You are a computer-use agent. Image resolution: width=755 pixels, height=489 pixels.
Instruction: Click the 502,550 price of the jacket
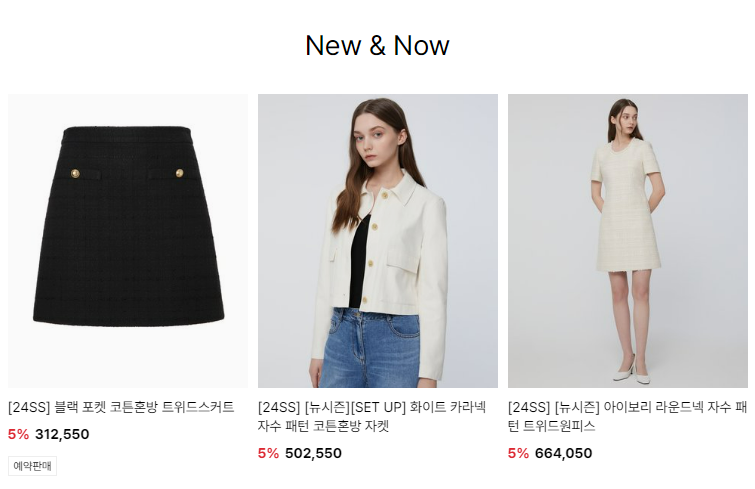coord(313,453)
